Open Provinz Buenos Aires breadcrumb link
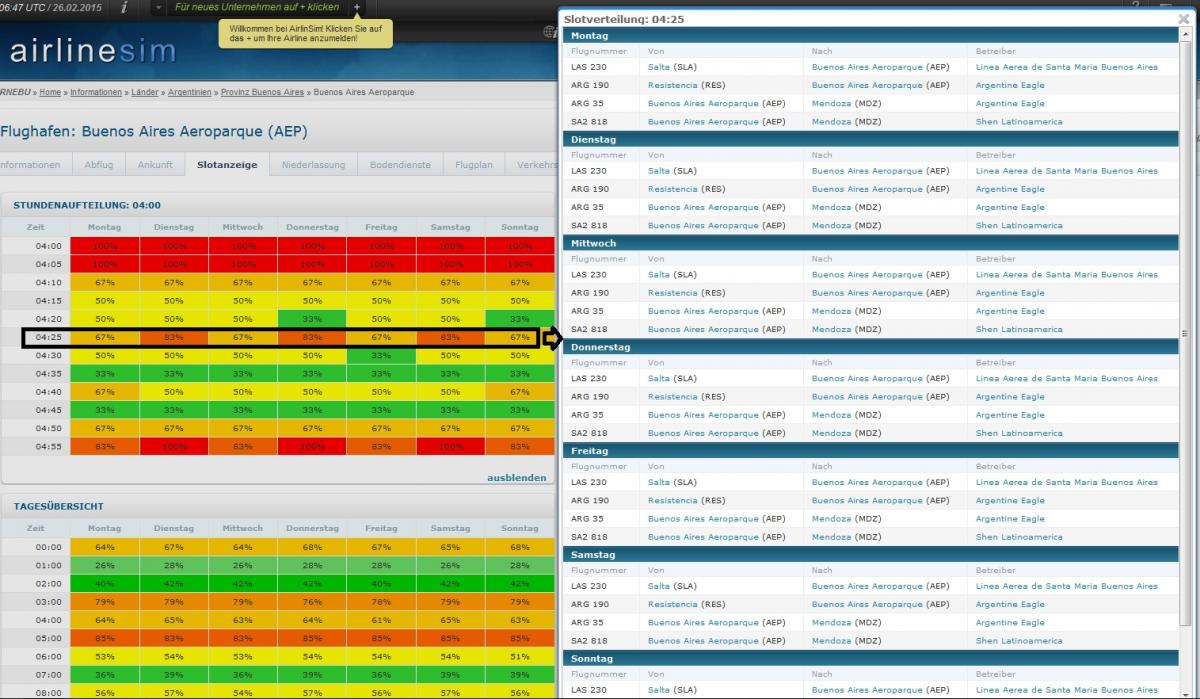This screenshot has height=699, width=1200. 262,92
